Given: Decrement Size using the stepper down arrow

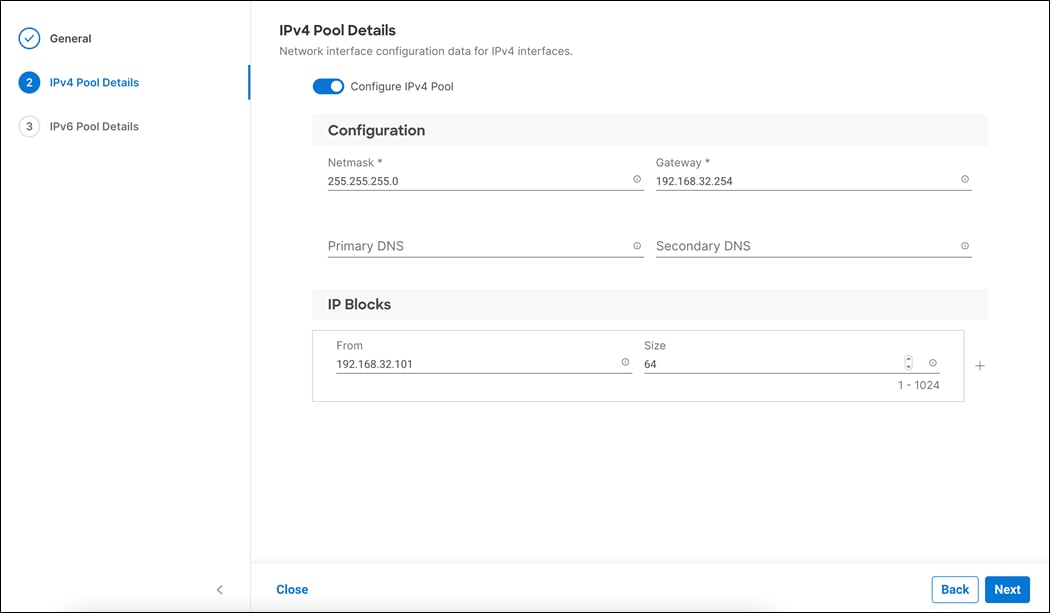Looking at the screenshot, I should (x=908, y=367).
